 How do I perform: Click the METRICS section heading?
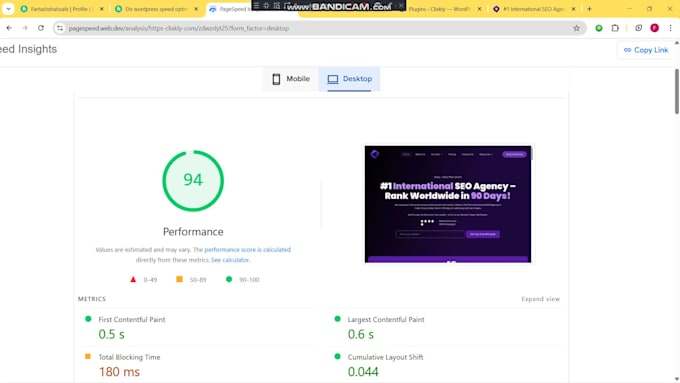click(92, 299)
